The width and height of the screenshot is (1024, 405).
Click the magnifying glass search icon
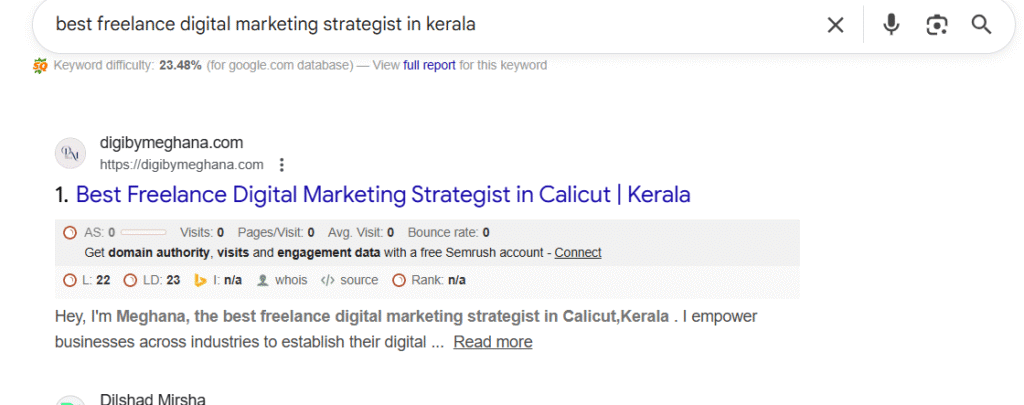981,25
